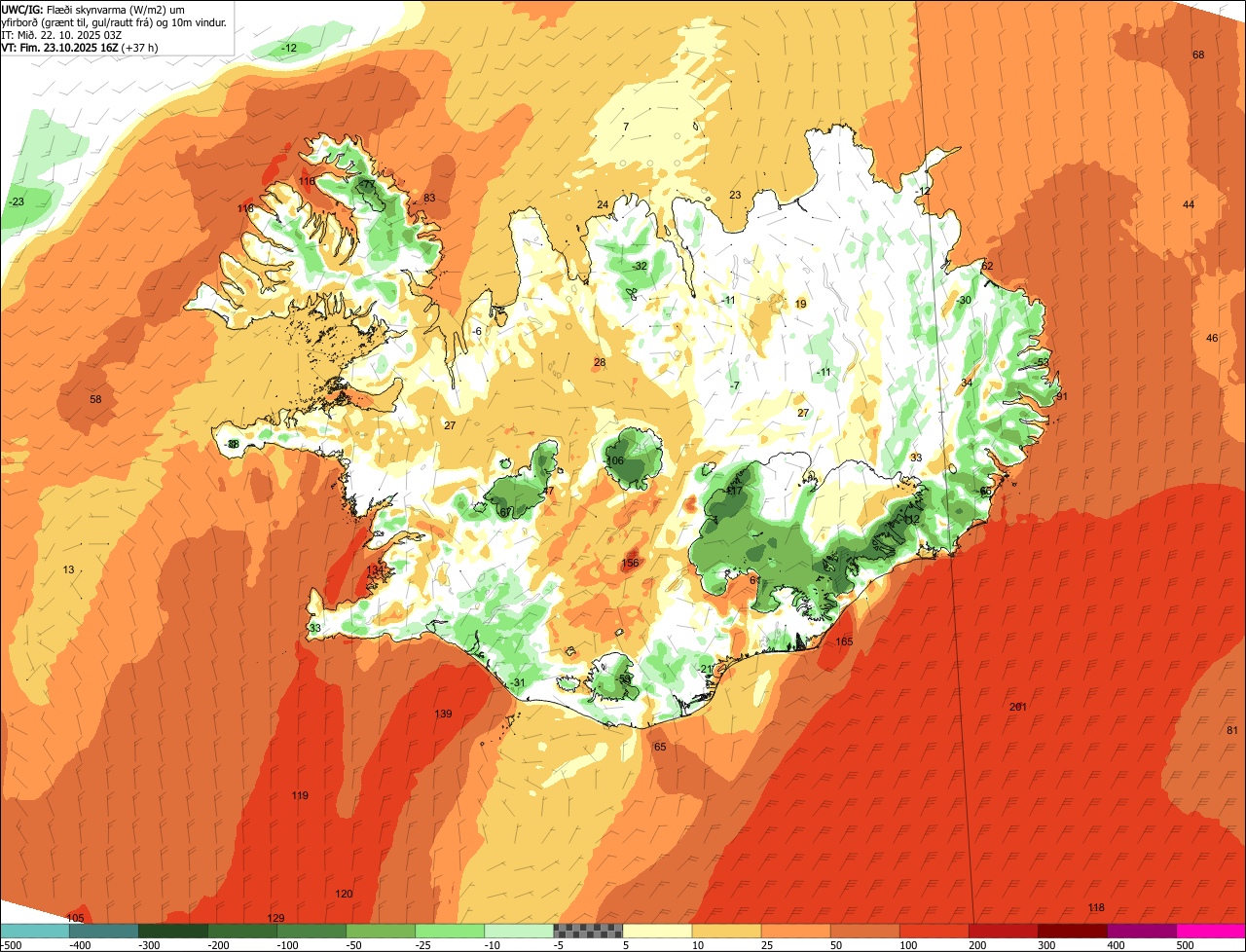Select the map value 134
The image size is (1246, 952).
376,569
